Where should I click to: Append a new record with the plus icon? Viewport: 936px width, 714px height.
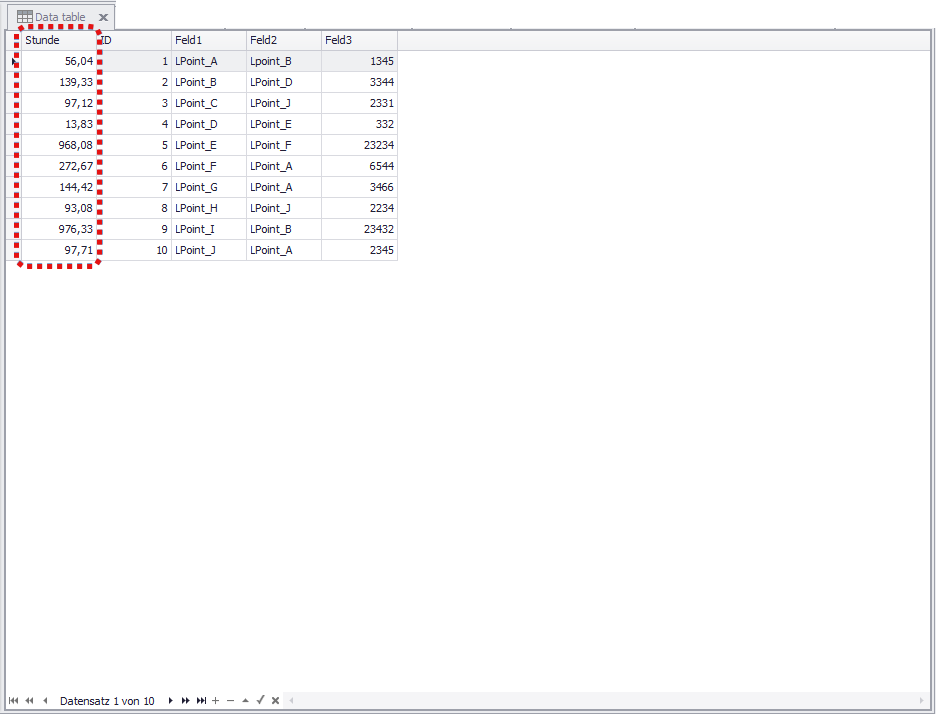(x=215, y=700)
